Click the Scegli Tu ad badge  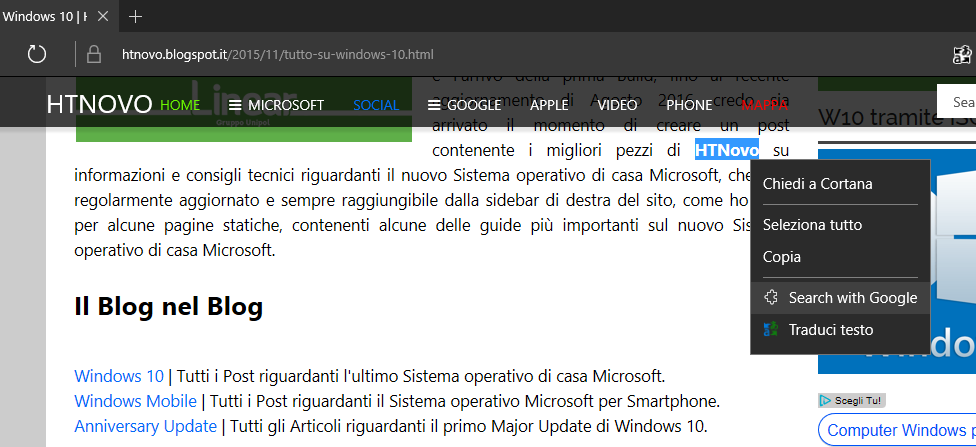[852, 400]
